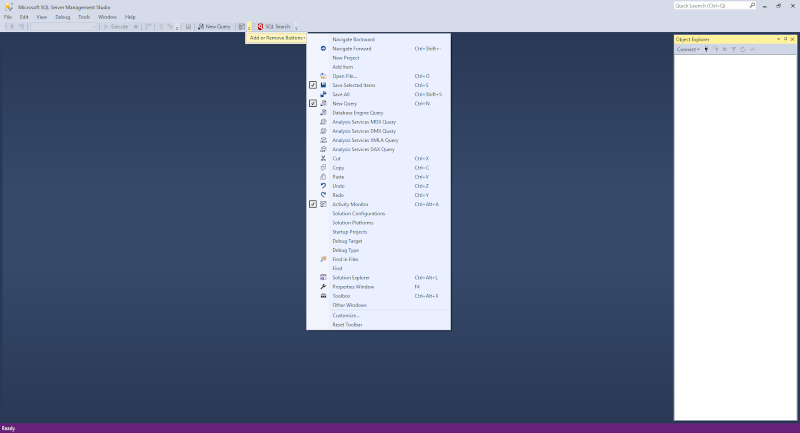
Task: Open the View menu
Action: [x=42, y=17]
